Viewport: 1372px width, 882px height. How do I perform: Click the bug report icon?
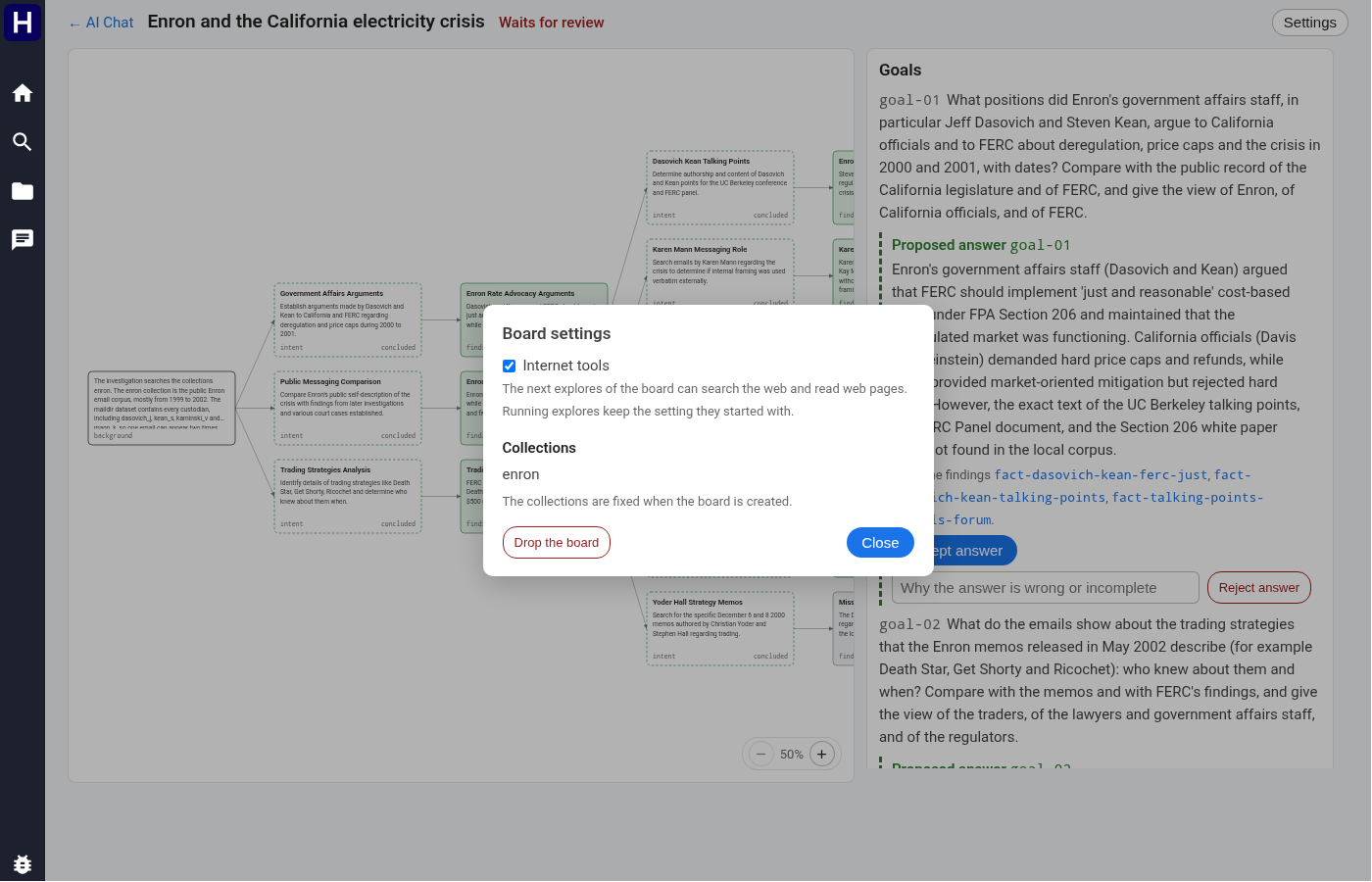pyautogui.click(x=23, y=863)
